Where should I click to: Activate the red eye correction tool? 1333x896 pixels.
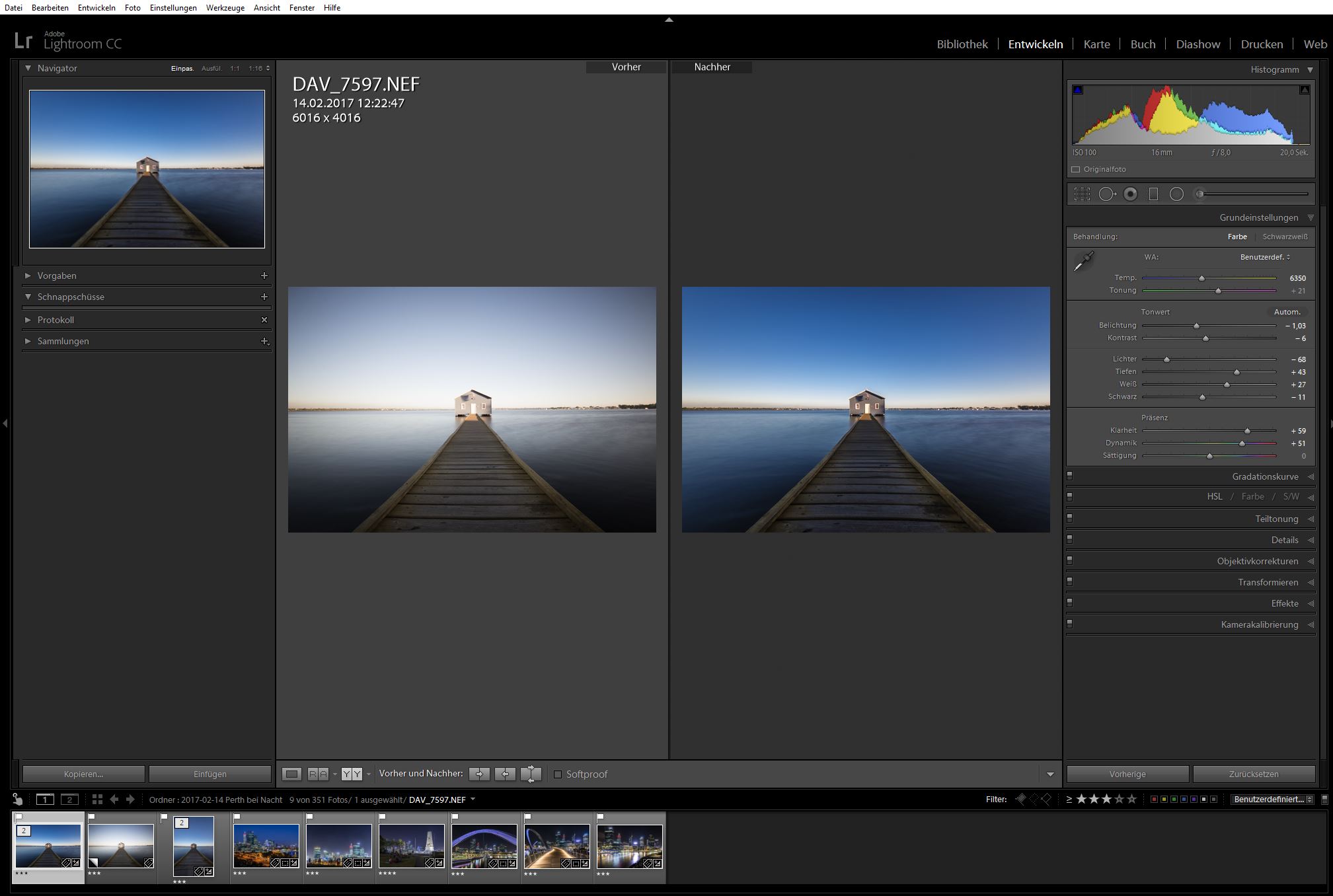click(1130, 194)
